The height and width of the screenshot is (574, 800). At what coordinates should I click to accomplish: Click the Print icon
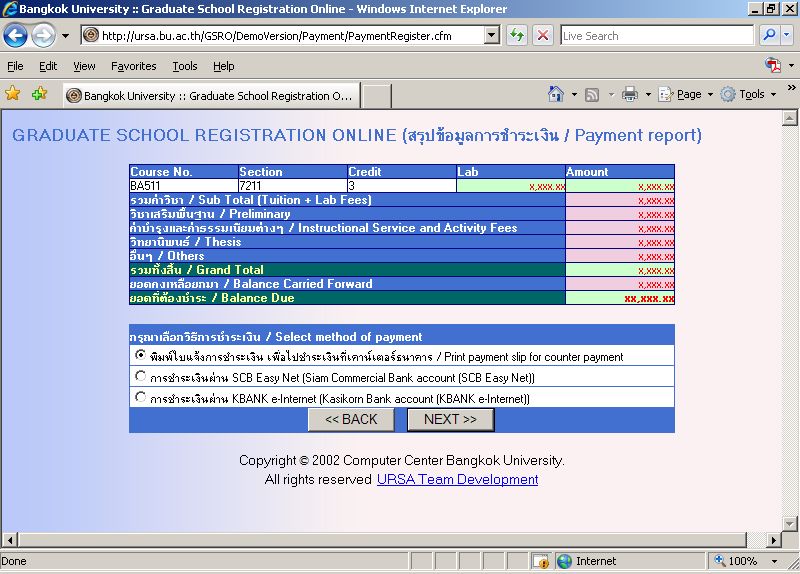pos(630,94)
